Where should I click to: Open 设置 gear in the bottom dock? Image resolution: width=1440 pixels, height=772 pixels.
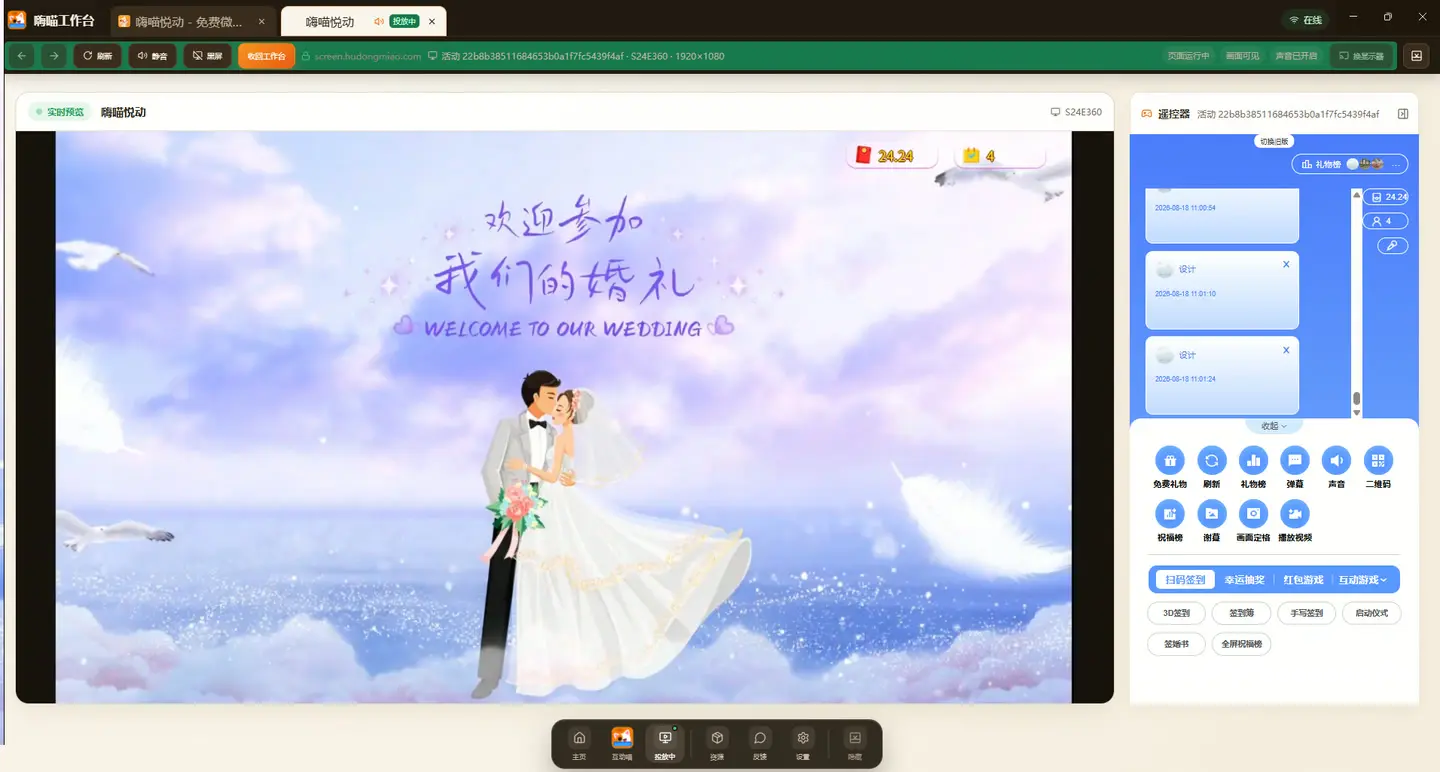coord(803,743)
